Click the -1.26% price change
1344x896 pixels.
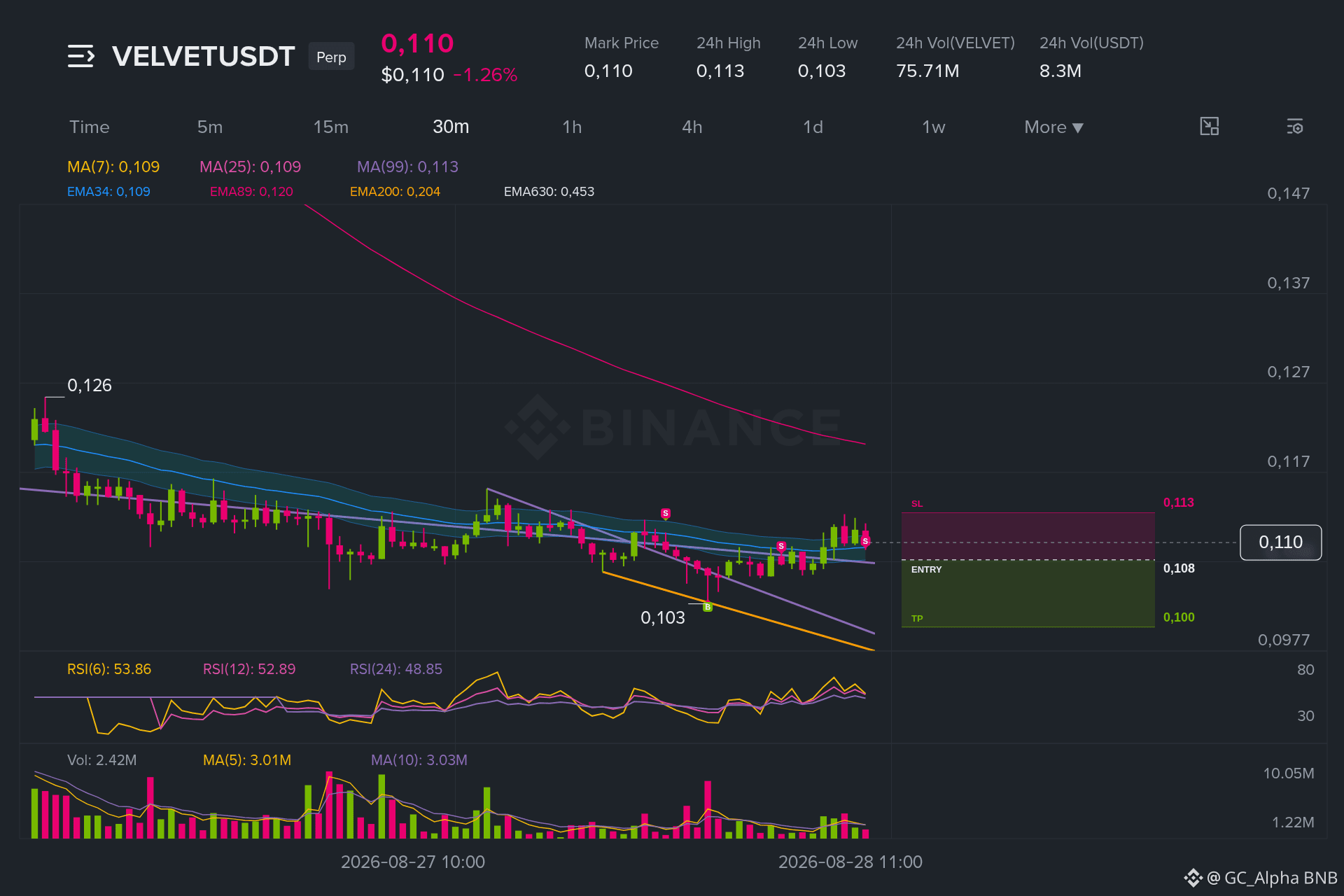[485, 75]
